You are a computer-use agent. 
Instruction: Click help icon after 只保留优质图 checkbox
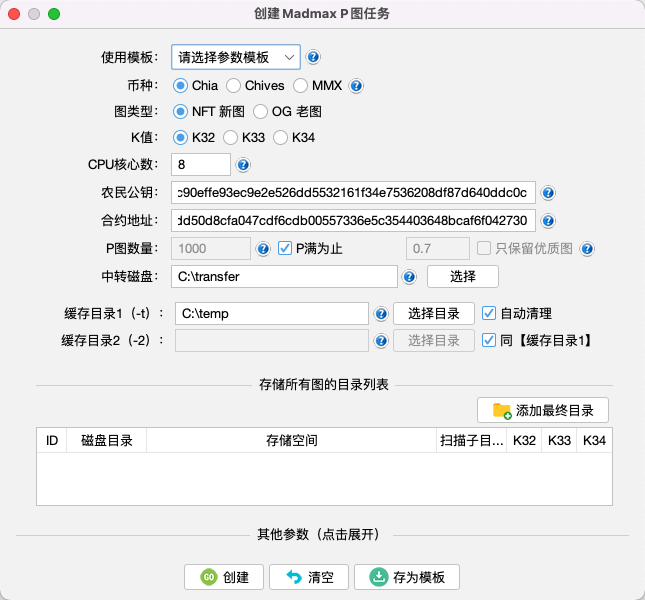pyautogui.click(x=588, y=249)
